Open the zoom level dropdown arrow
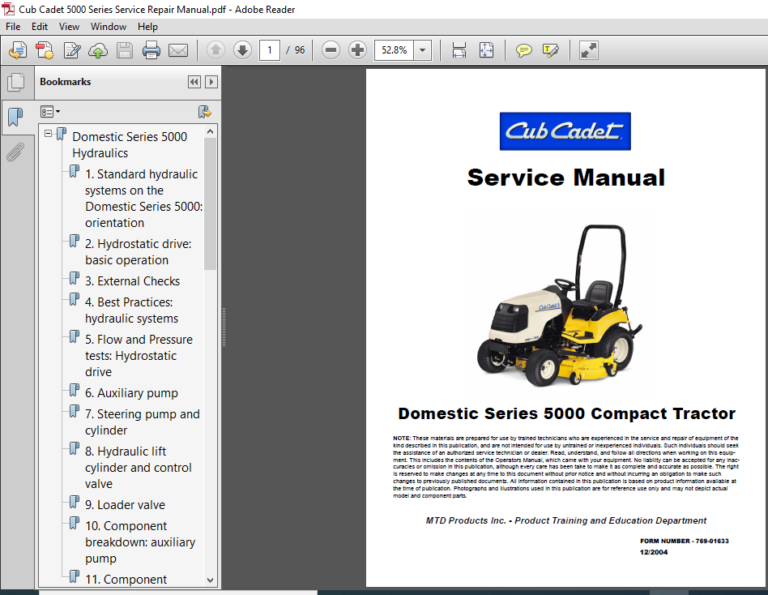Screen dimensions: 768x595 point(423,50)
